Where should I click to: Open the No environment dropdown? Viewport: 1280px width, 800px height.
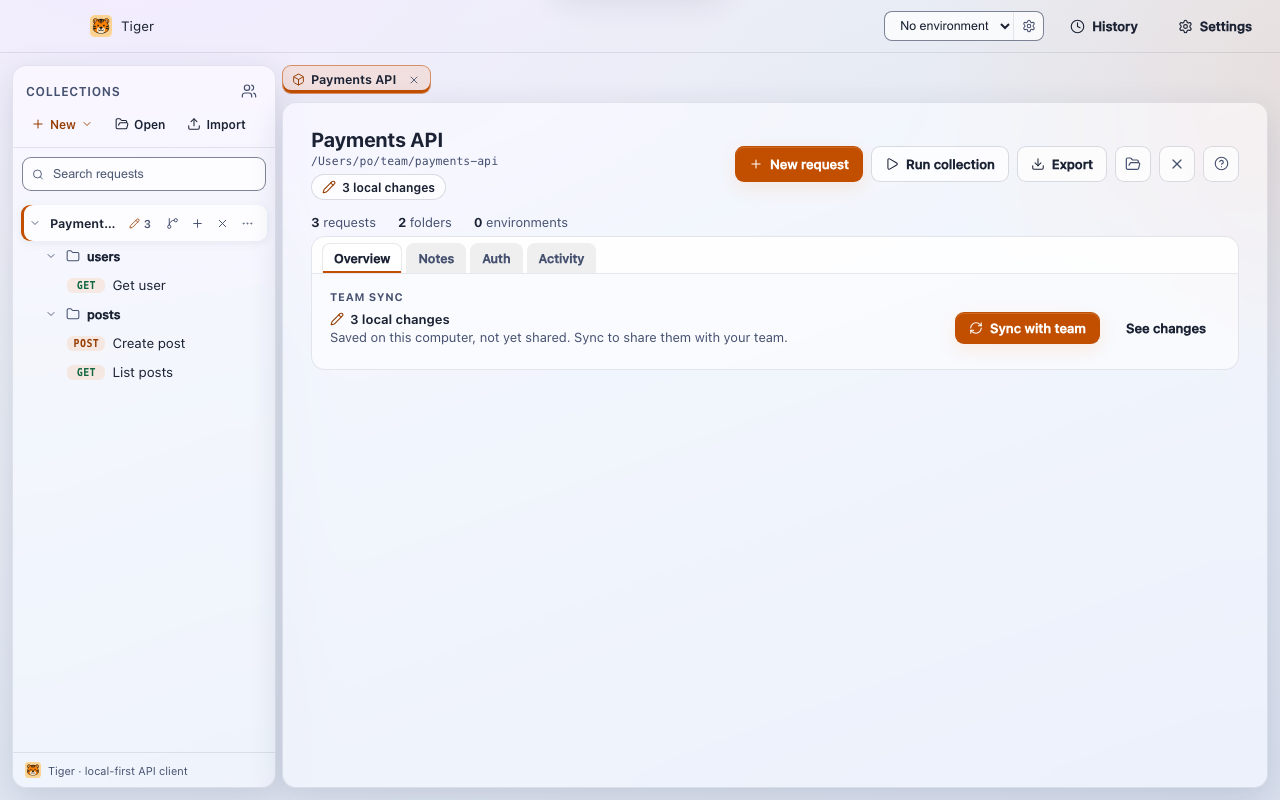(950, 26)
